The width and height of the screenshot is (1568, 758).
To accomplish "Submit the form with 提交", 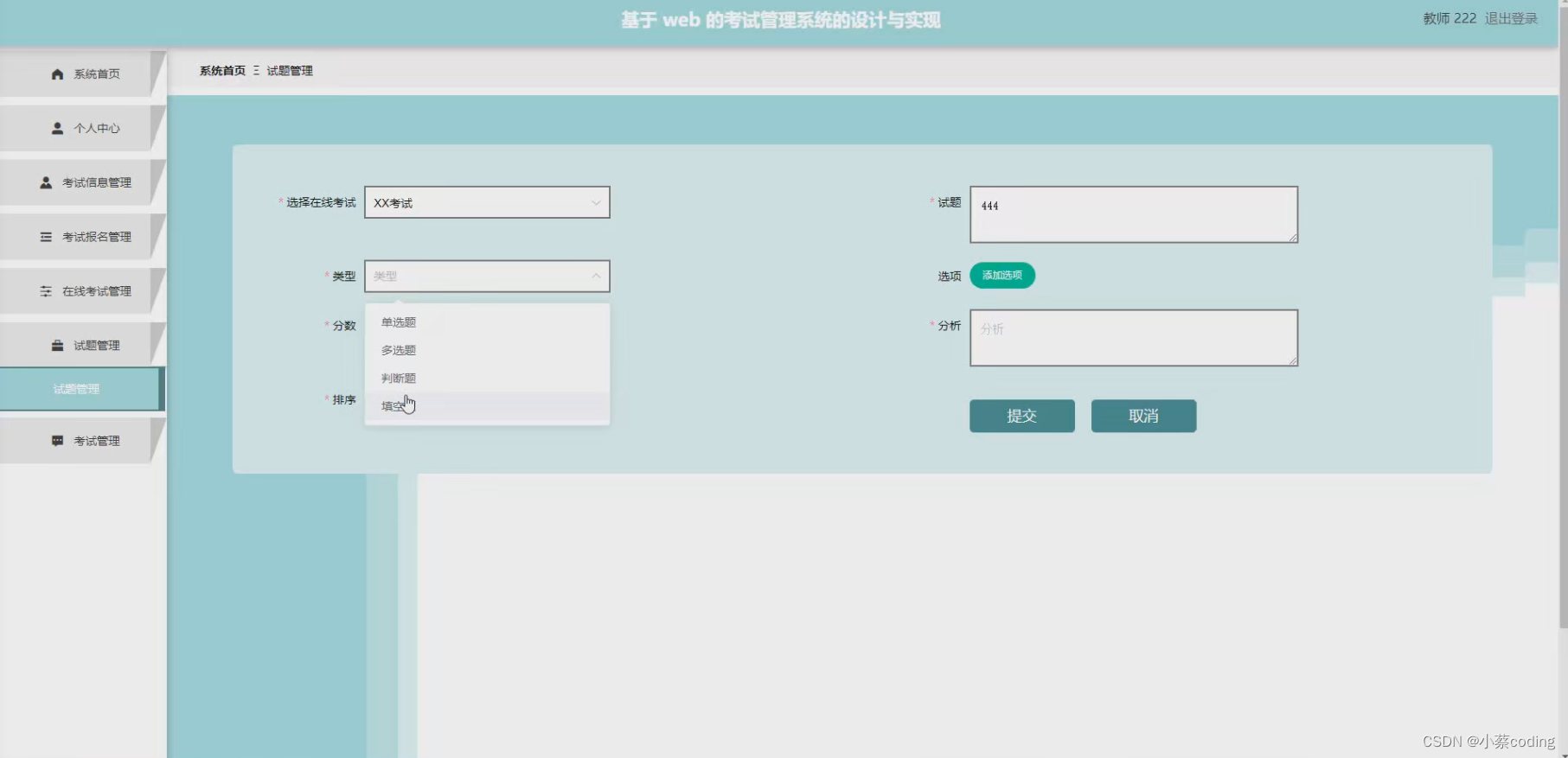I will tap(1022, 416).
